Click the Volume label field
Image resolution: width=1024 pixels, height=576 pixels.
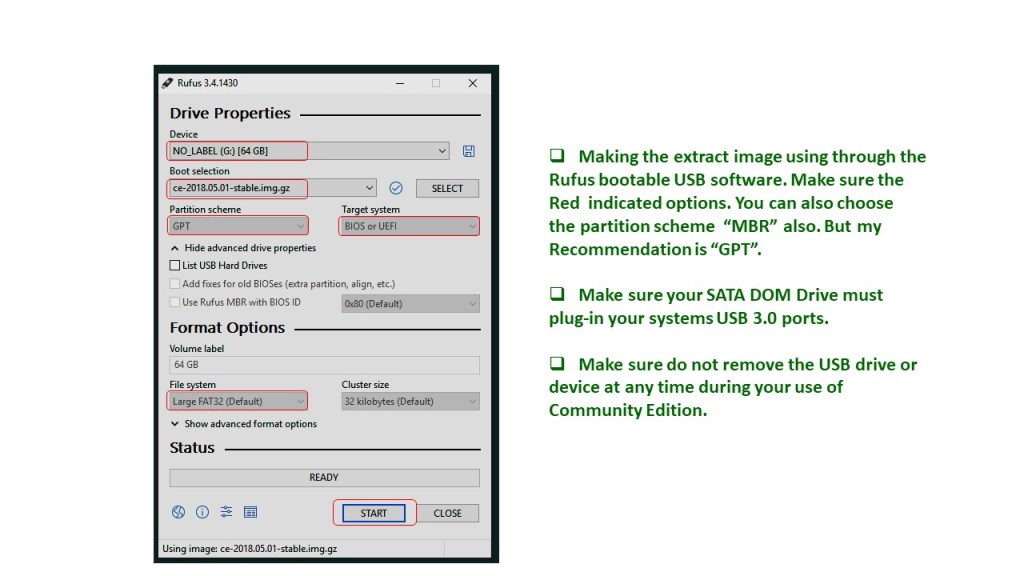(x=324, y=365)
